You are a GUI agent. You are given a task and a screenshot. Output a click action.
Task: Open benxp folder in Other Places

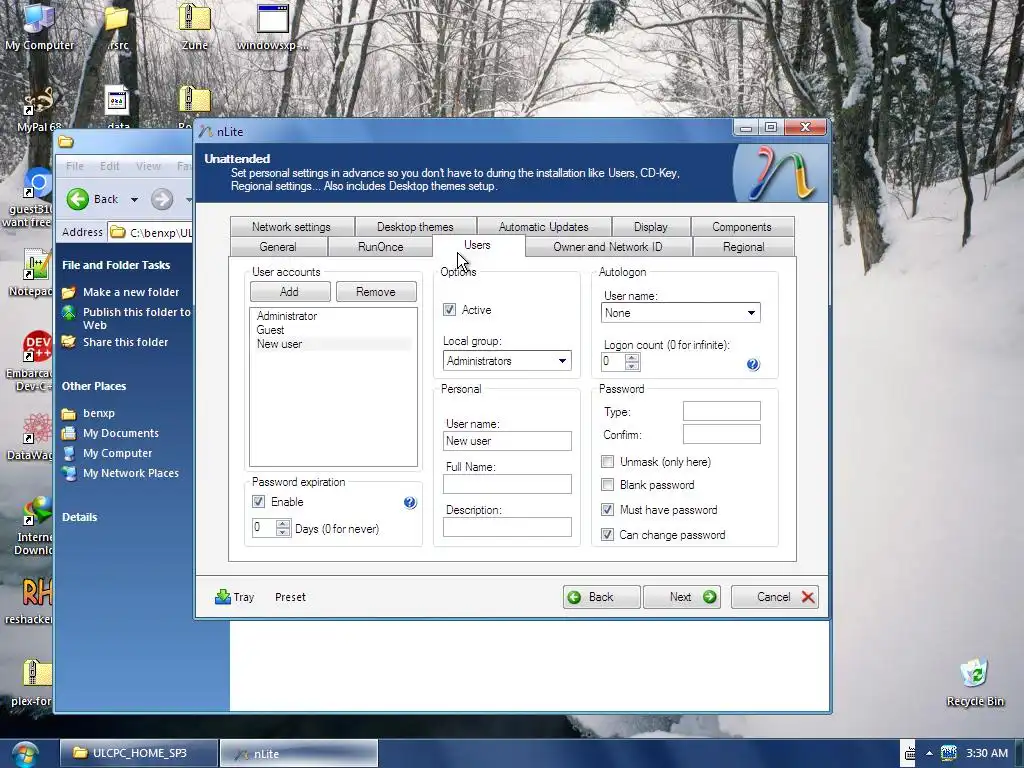click(98, 413)
